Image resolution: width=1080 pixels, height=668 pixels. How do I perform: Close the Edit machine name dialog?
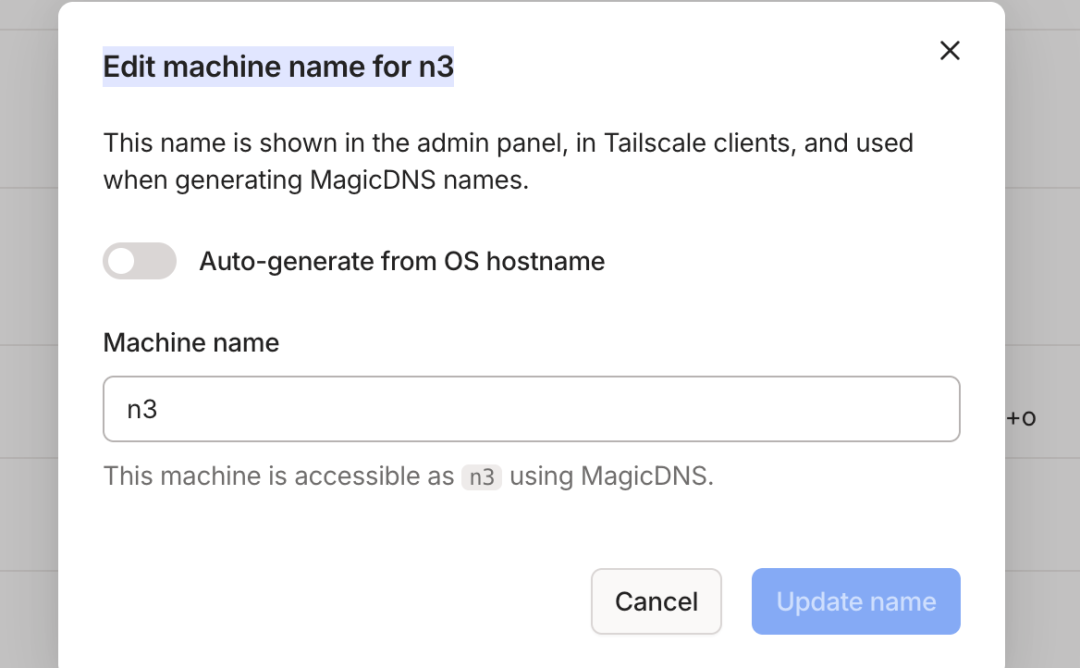coord(949,51)
